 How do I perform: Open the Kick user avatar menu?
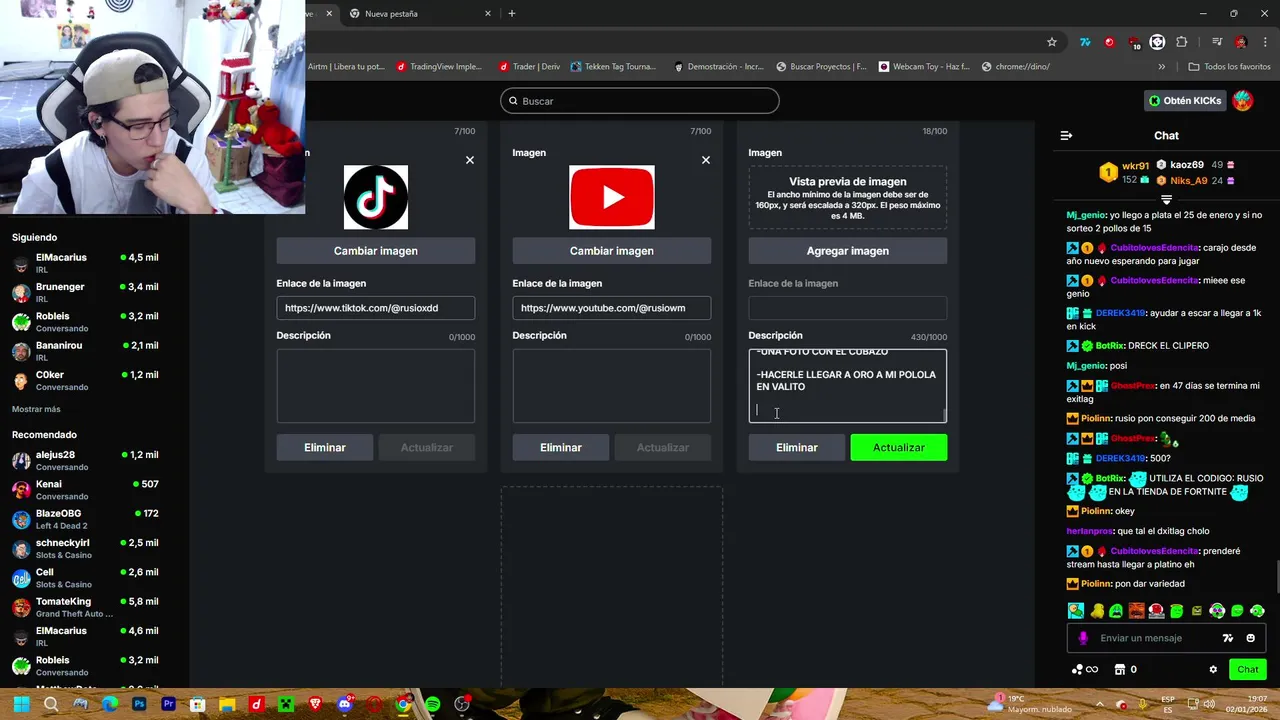(x=1242, y=101)
